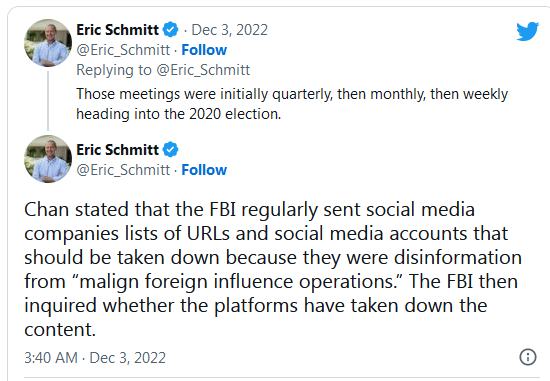Image resolution: width=550 pixels, height=381 pixels.
Task: Click the @Eric_Schmitt mention after Replying to
Action: [203, 70]
